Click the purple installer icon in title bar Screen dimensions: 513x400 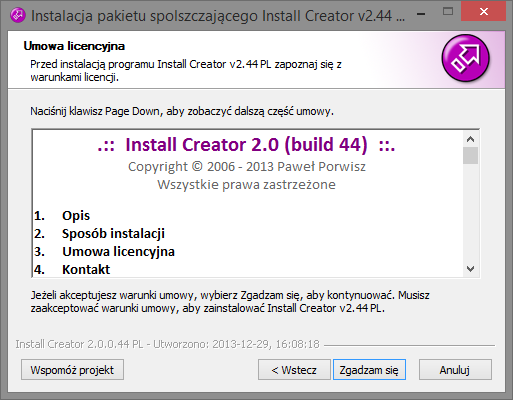pyautogui.click(x=18, y=15)
